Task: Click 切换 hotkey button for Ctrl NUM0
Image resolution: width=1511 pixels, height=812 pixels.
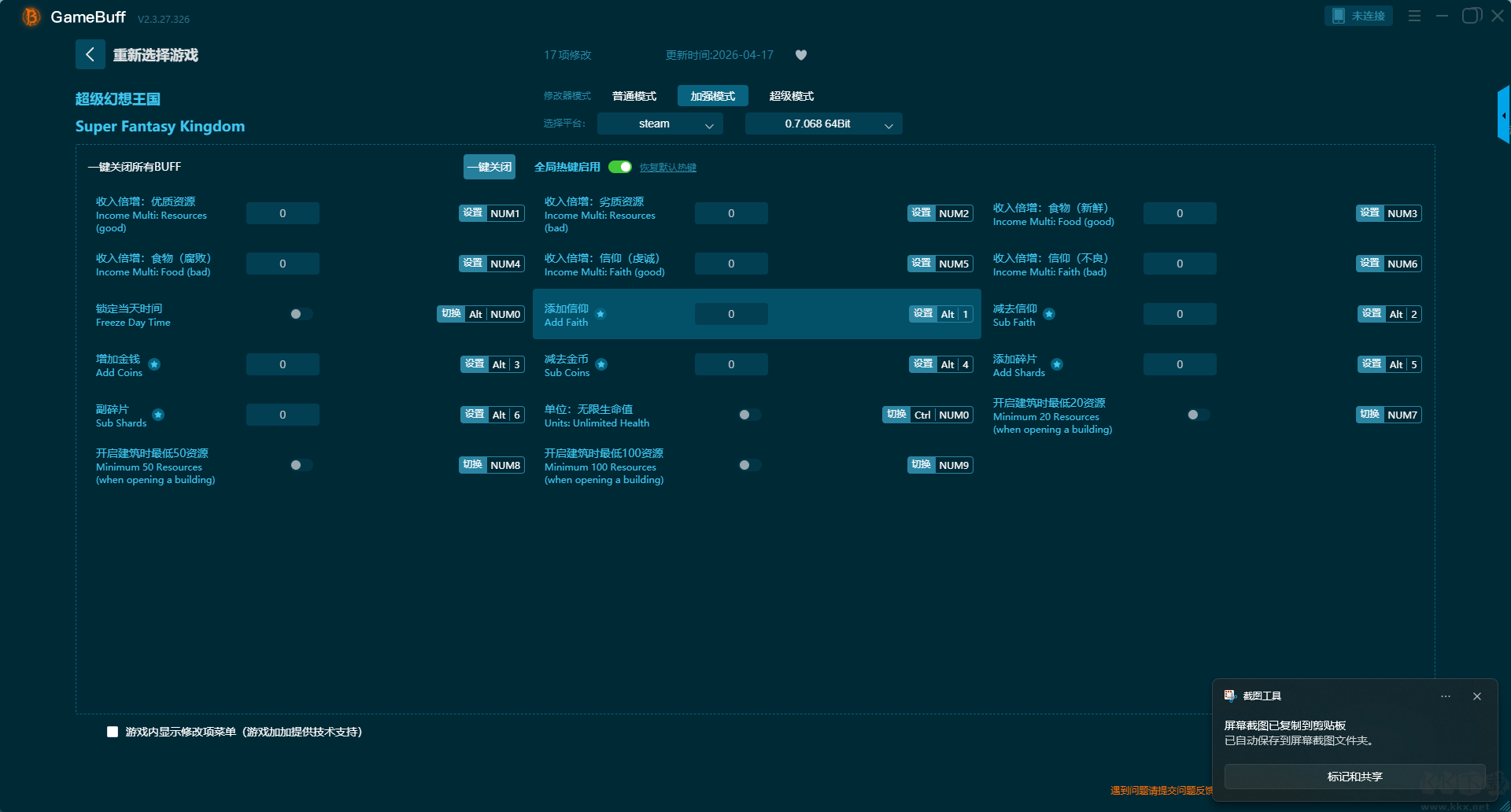Action: point(896,415)
